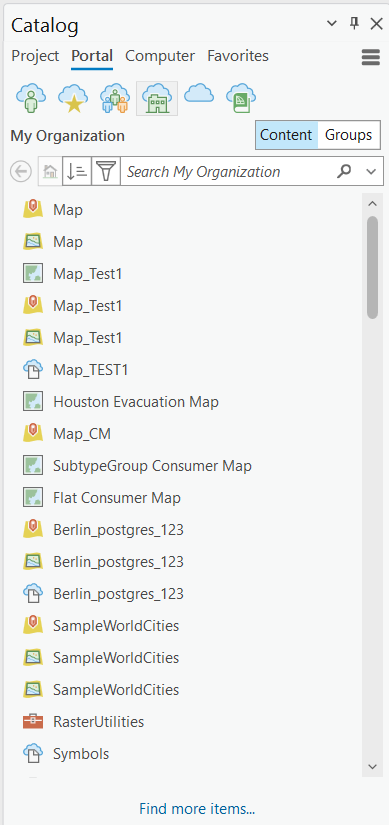Click the Home button beside Back

tap(50, 172)
